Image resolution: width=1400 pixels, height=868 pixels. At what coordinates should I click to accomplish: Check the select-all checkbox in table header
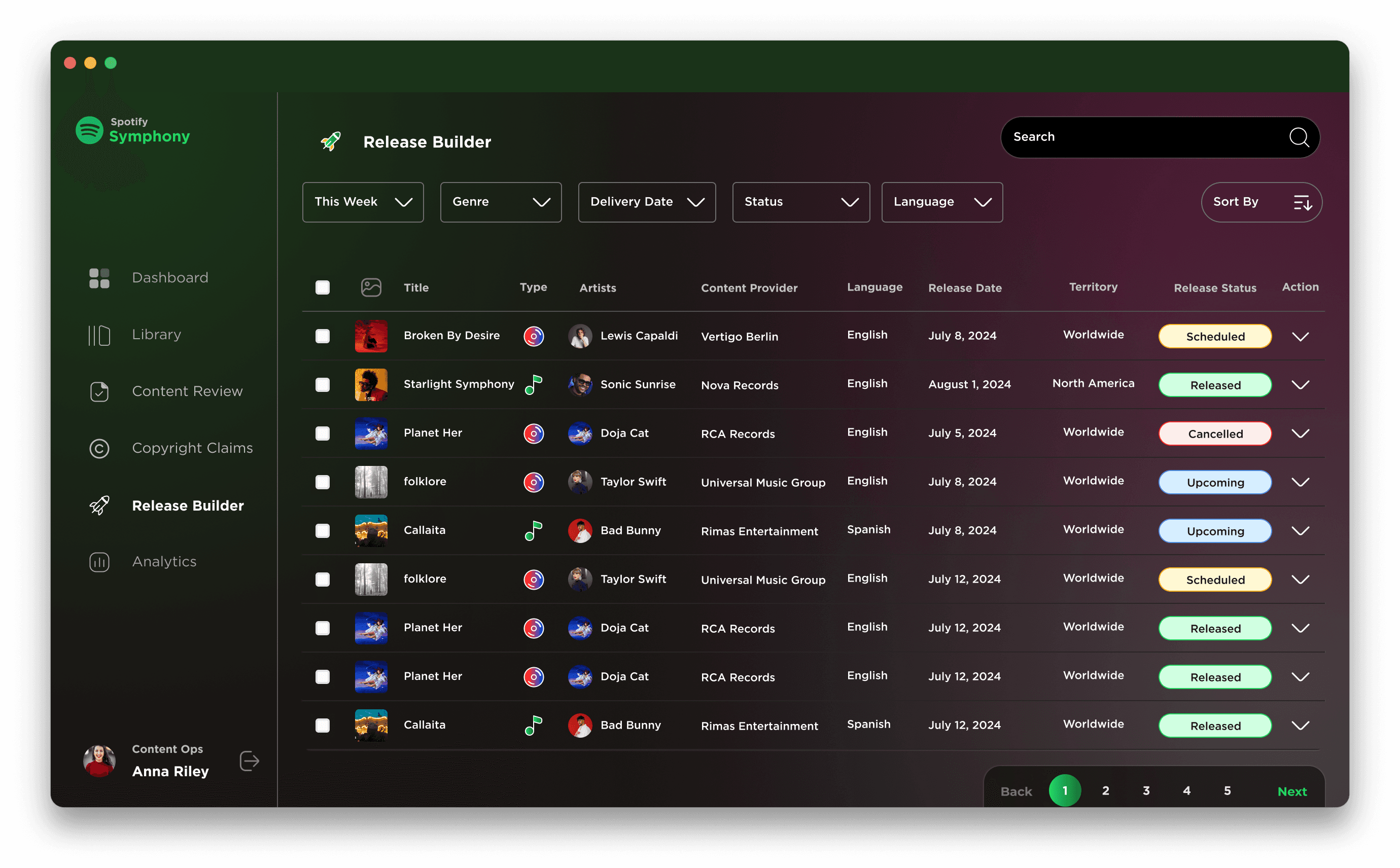click(x=322, y=287)
